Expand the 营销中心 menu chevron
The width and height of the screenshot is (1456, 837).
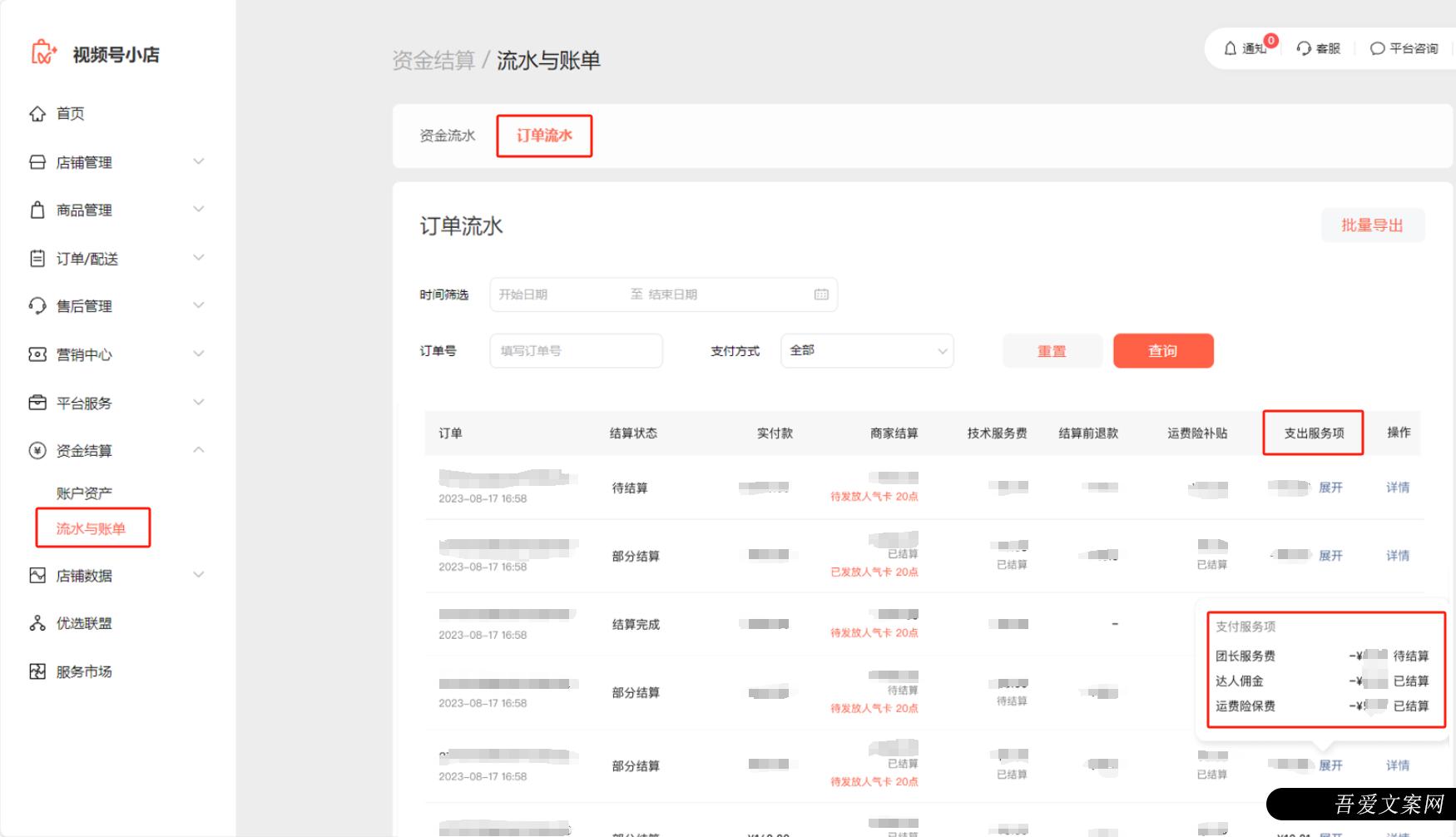click(x=199, y=354)
